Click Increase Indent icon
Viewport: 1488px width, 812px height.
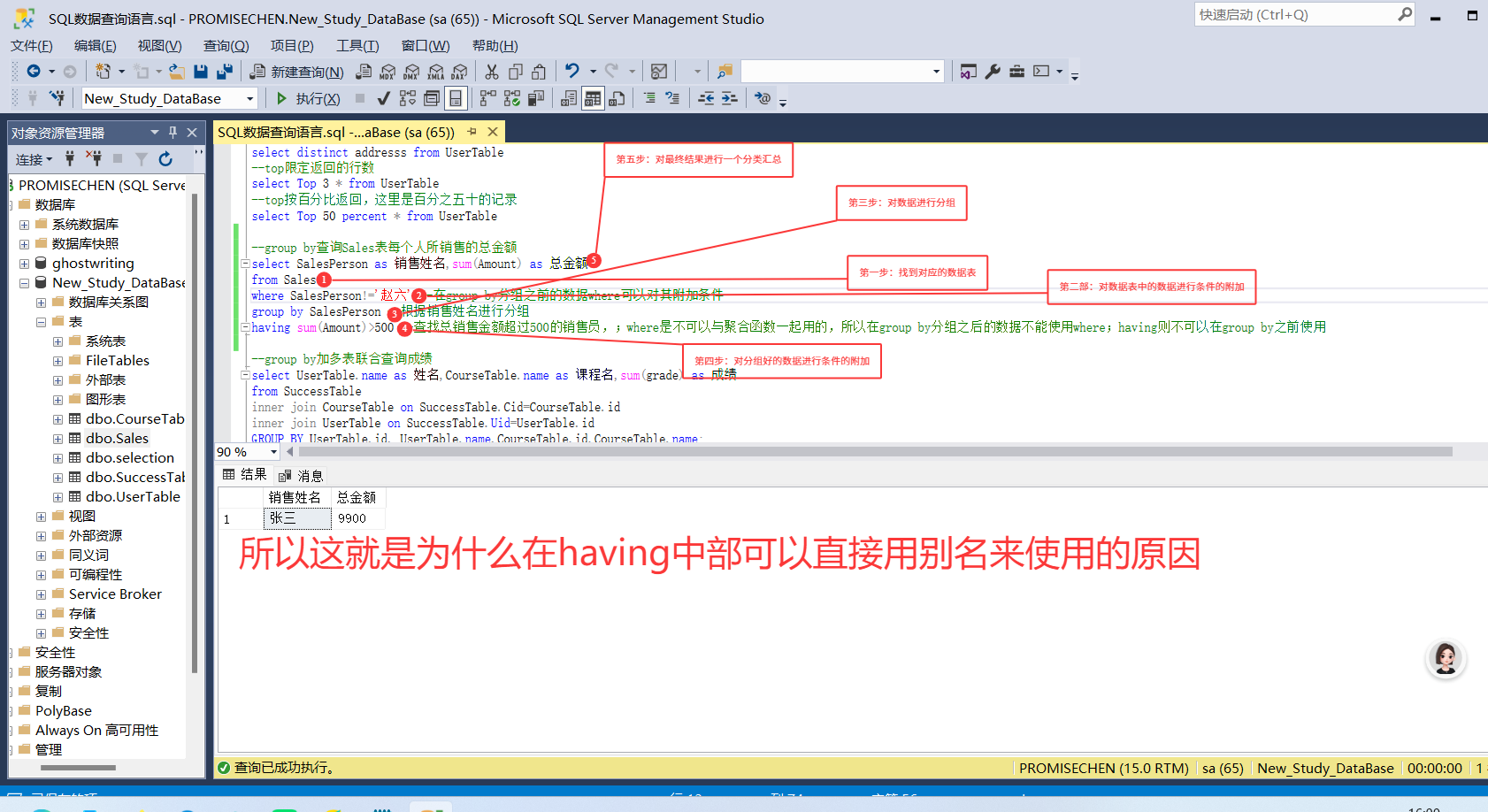pos(730,98)
